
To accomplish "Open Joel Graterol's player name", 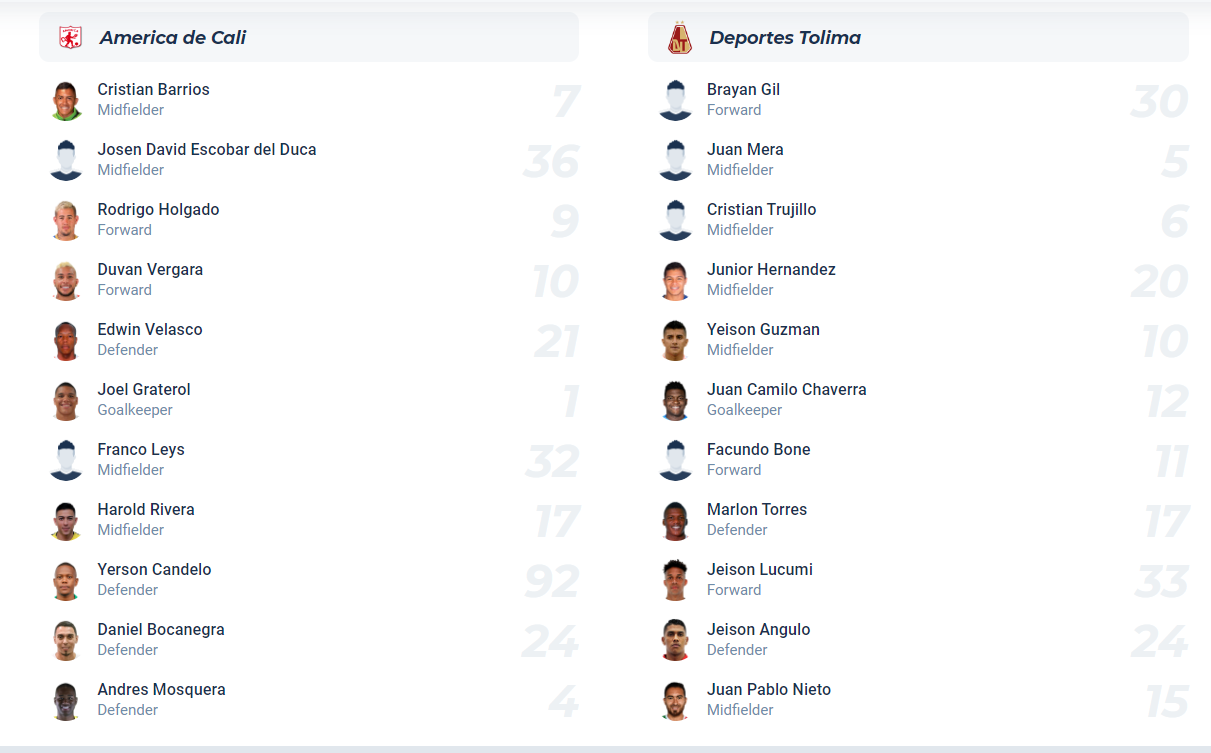I will [144, 390].
